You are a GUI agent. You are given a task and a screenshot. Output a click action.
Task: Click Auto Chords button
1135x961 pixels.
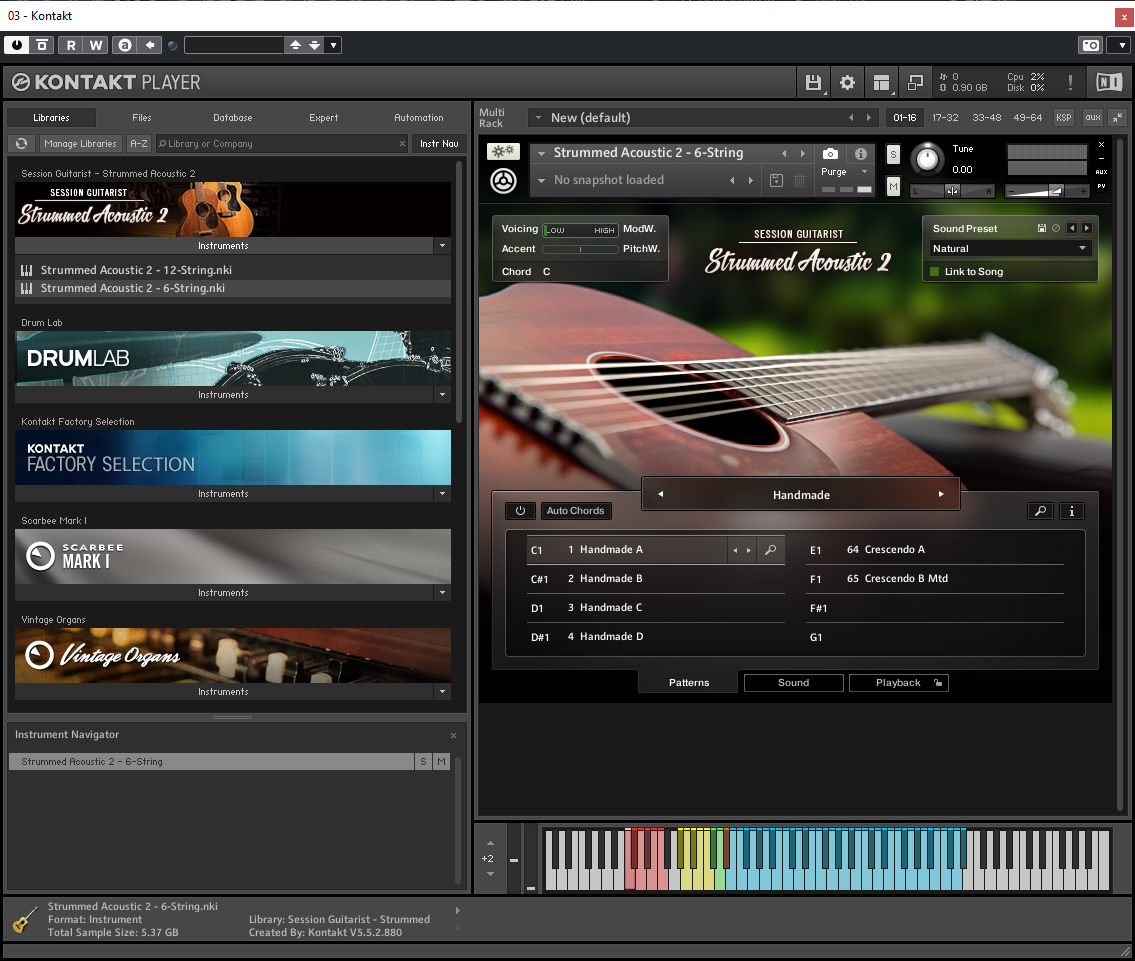(575, 511)
